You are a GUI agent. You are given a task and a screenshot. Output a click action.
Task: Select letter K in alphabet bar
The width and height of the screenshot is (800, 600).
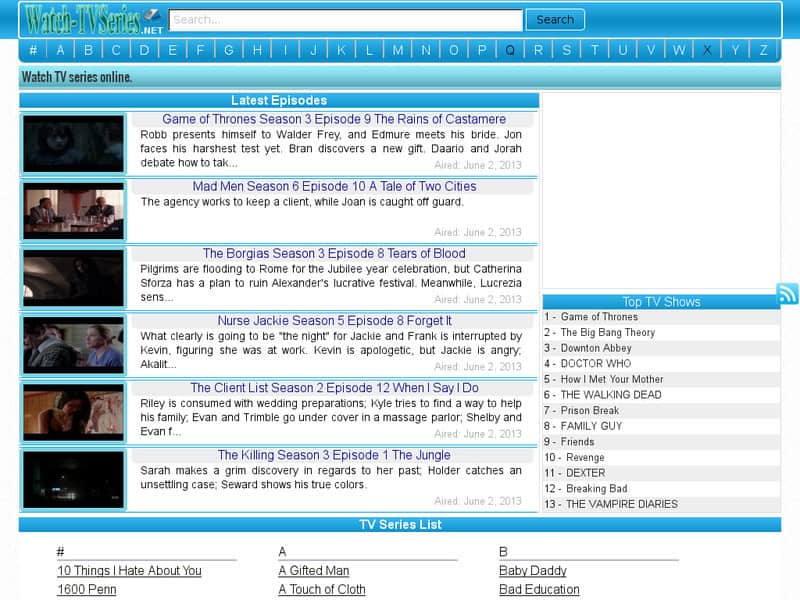click(341, 50)
